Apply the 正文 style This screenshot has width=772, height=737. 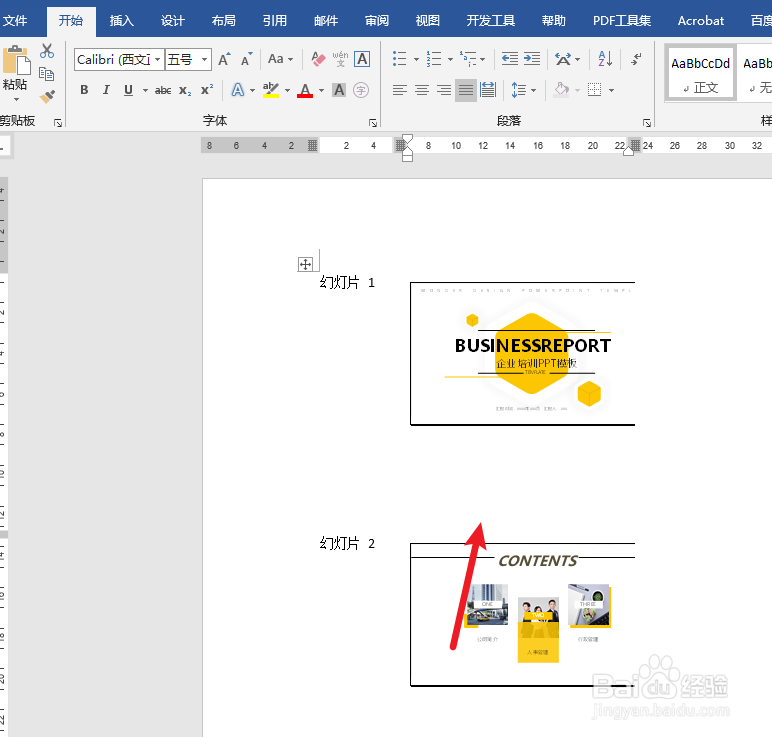point(701,74)
